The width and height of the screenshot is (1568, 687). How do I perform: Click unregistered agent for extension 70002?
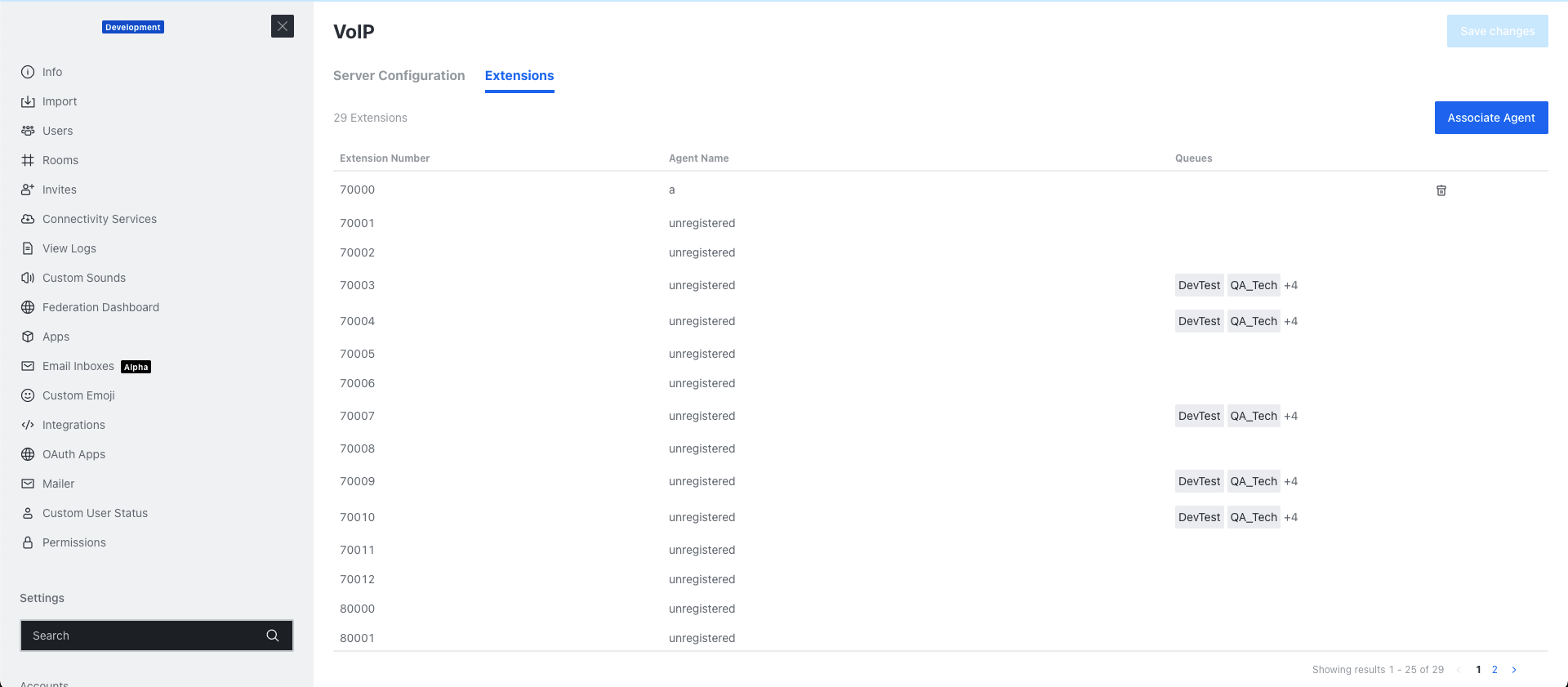tap(702, 252)
